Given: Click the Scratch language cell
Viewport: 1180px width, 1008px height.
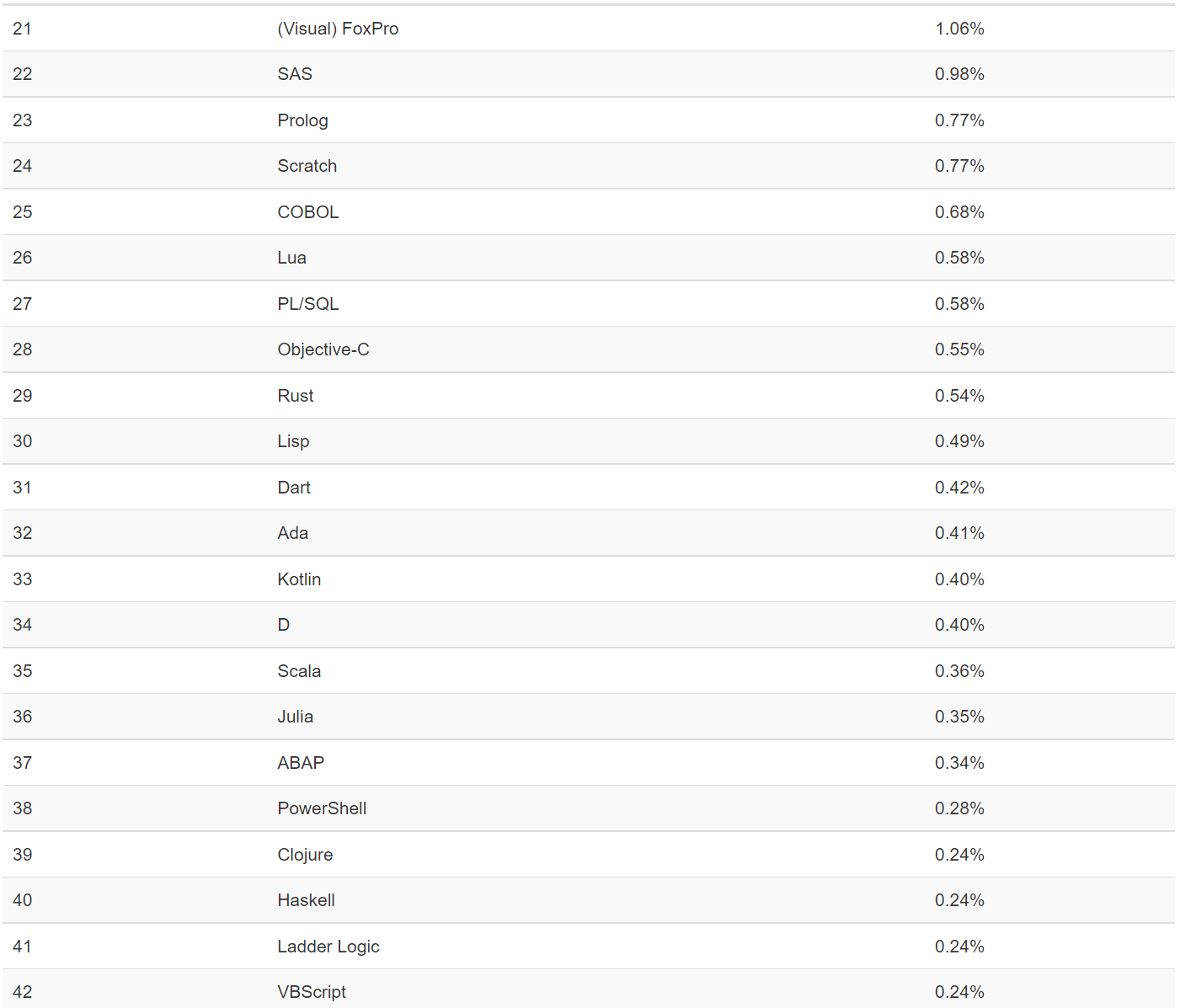Looking at the screenshot, I should pos(307,166).
